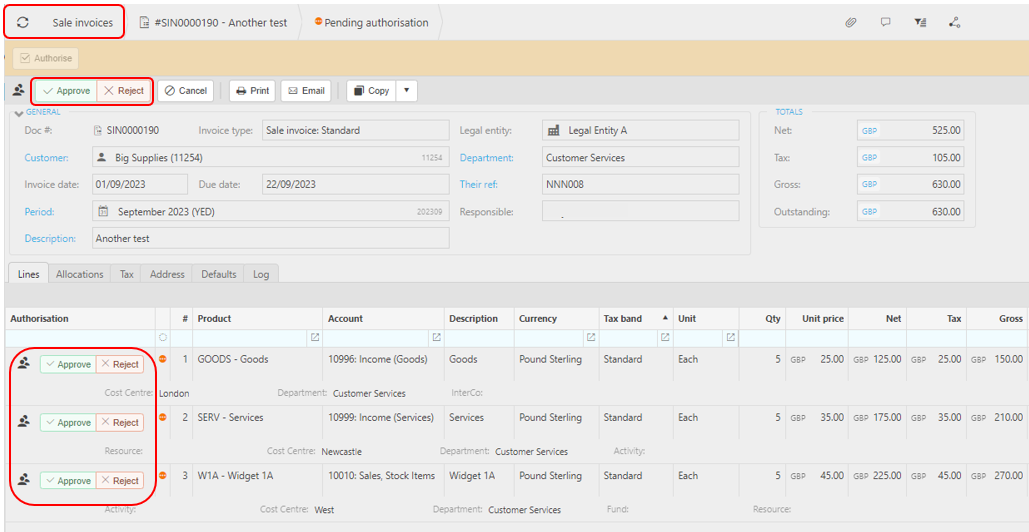Click the Copy button
The image size is (1029, 532).
pyautogui.click(x=371, y=91)
